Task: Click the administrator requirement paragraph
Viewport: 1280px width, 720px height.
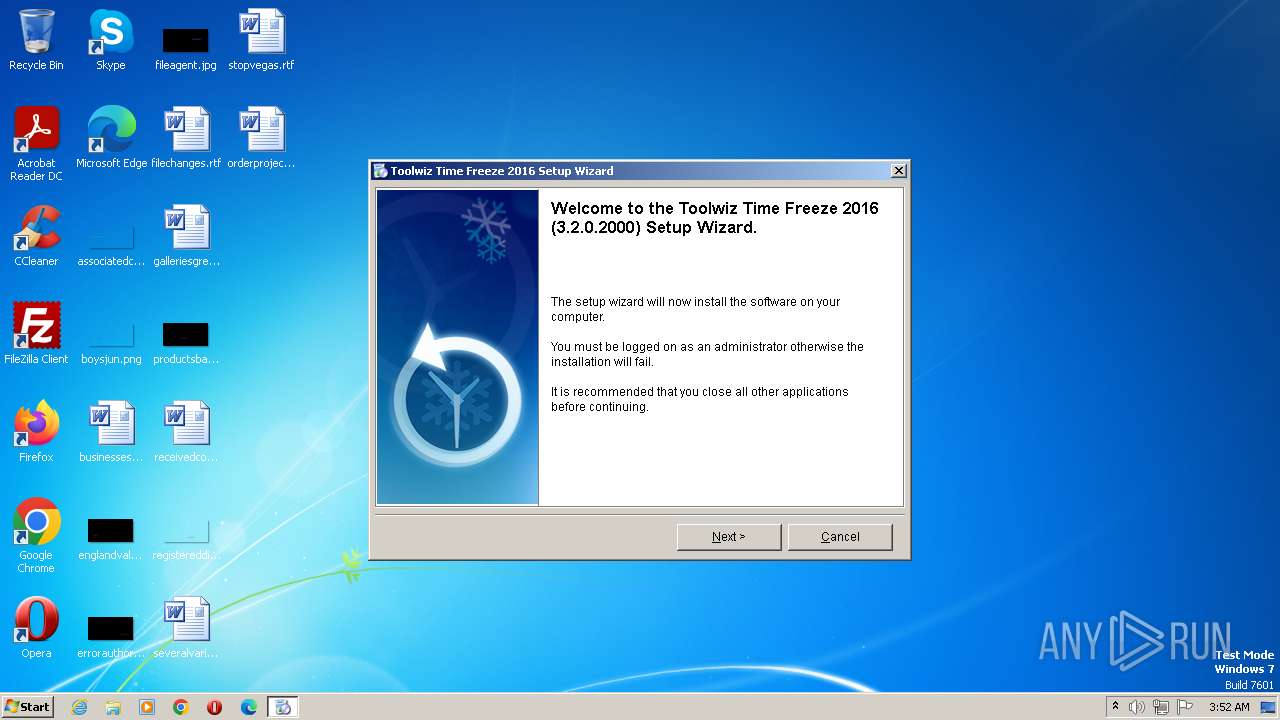Action: coord(707,354)
